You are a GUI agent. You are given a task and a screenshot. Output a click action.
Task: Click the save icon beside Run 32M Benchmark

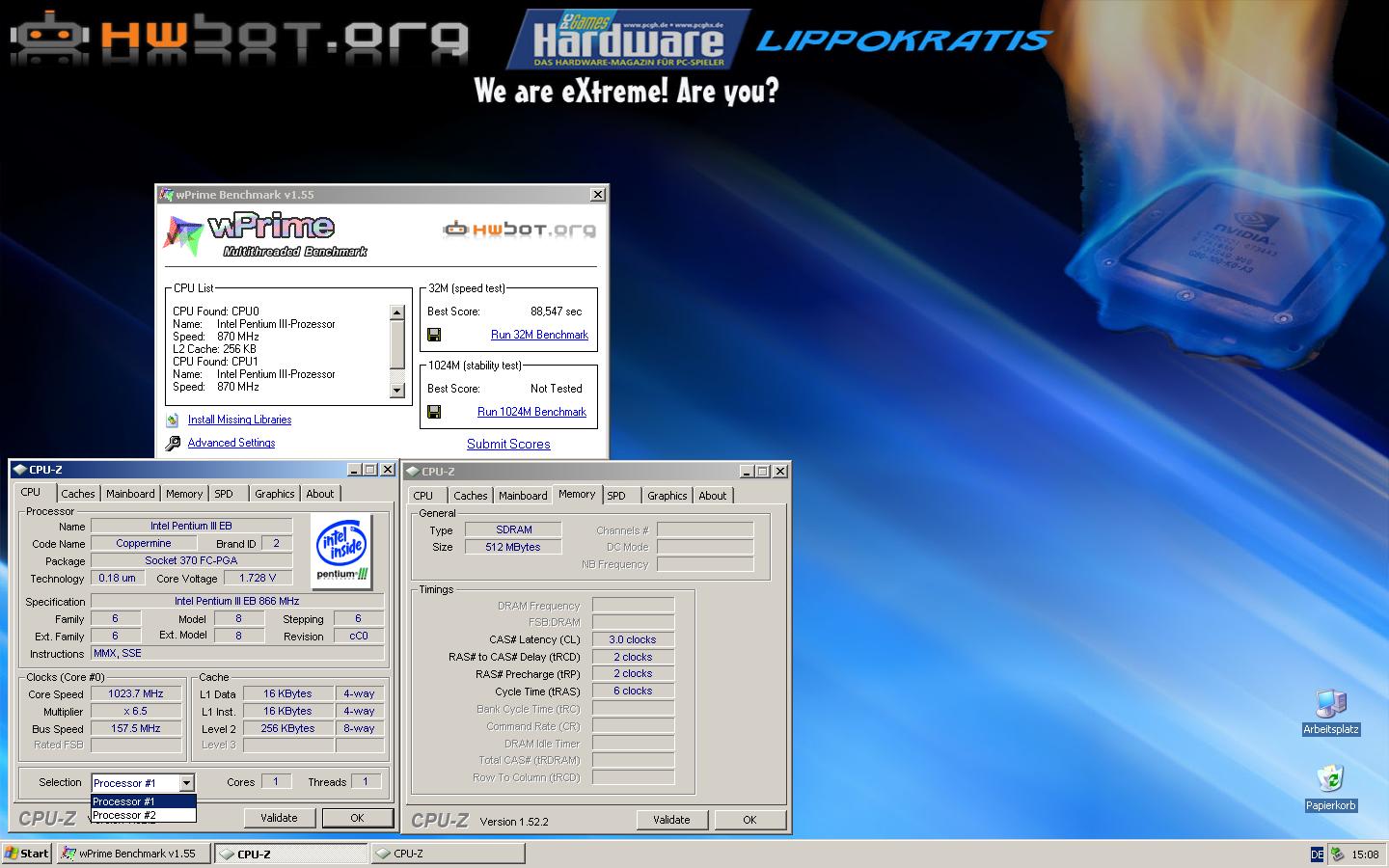click(434, 335)
